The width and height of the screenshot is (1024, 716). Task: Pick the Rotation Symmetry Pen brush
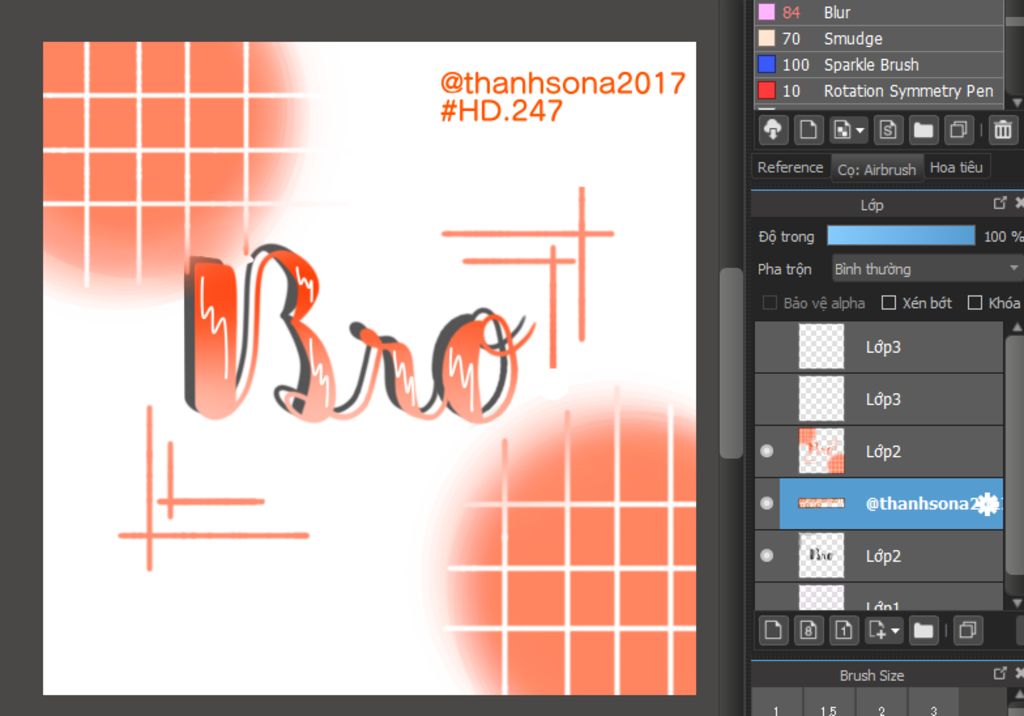[879, 91]
